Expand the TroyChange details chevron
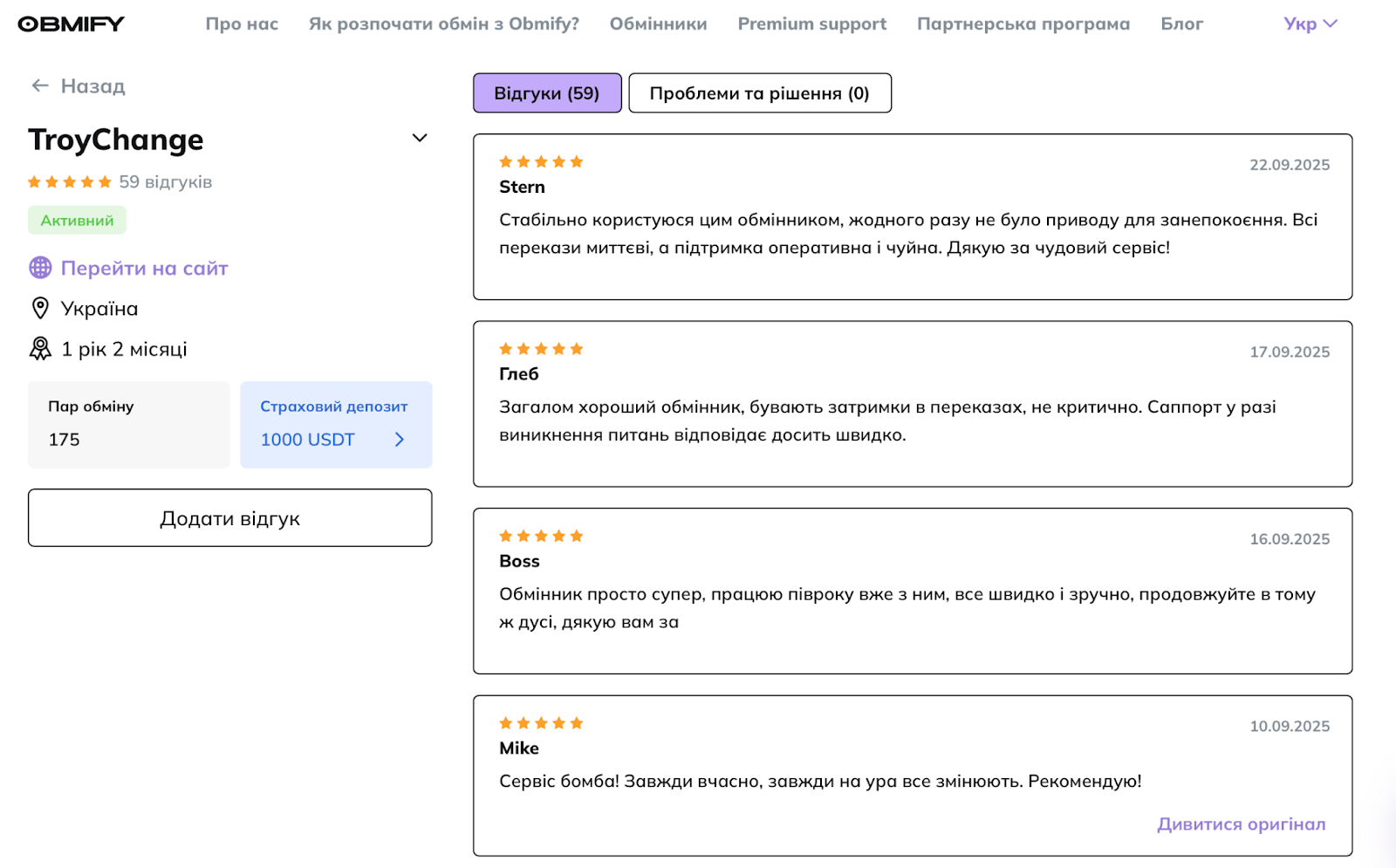The image size is (1396, 868). (x=420, y=138)
